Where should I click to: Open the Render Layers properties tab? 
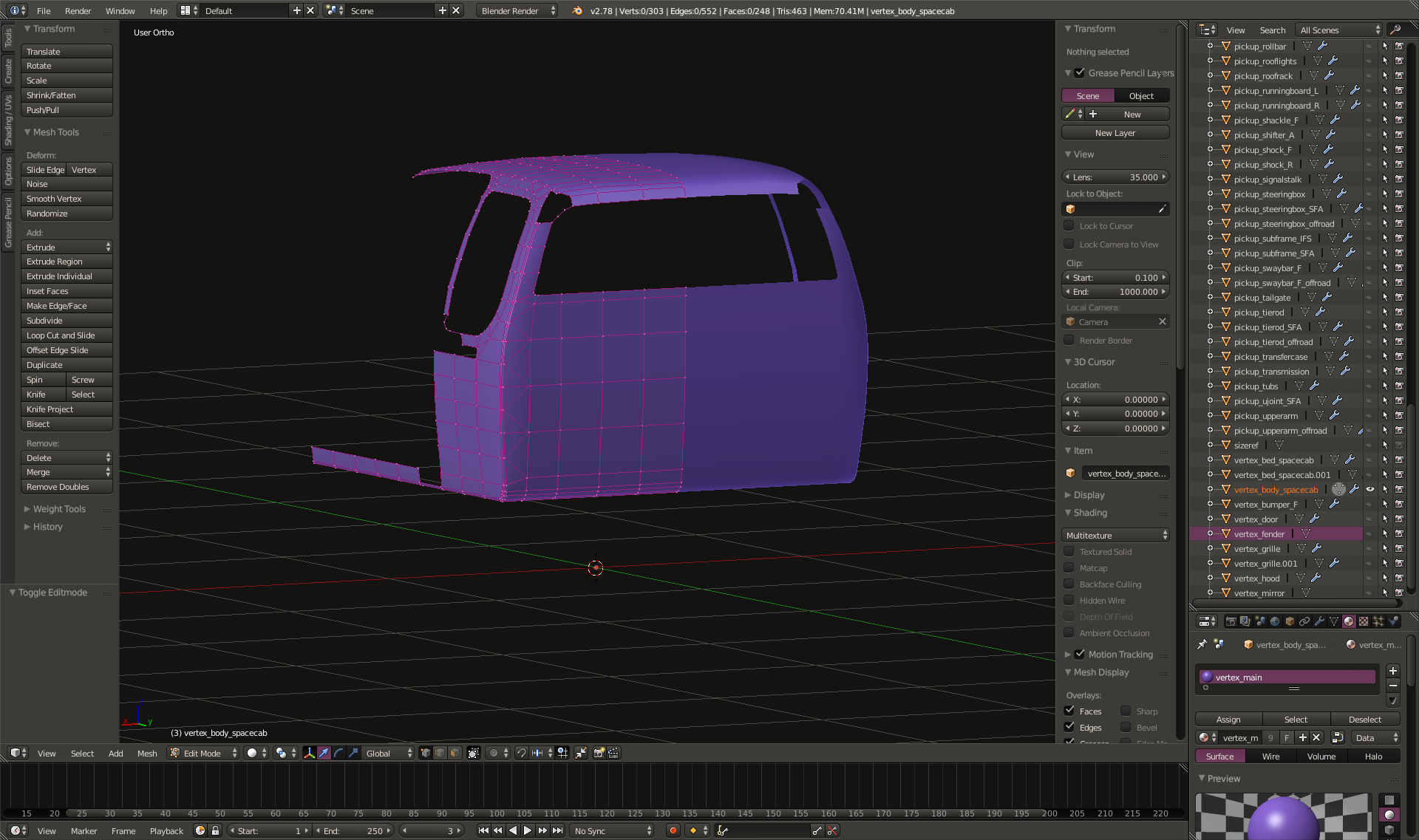[x=1245, y=621]
